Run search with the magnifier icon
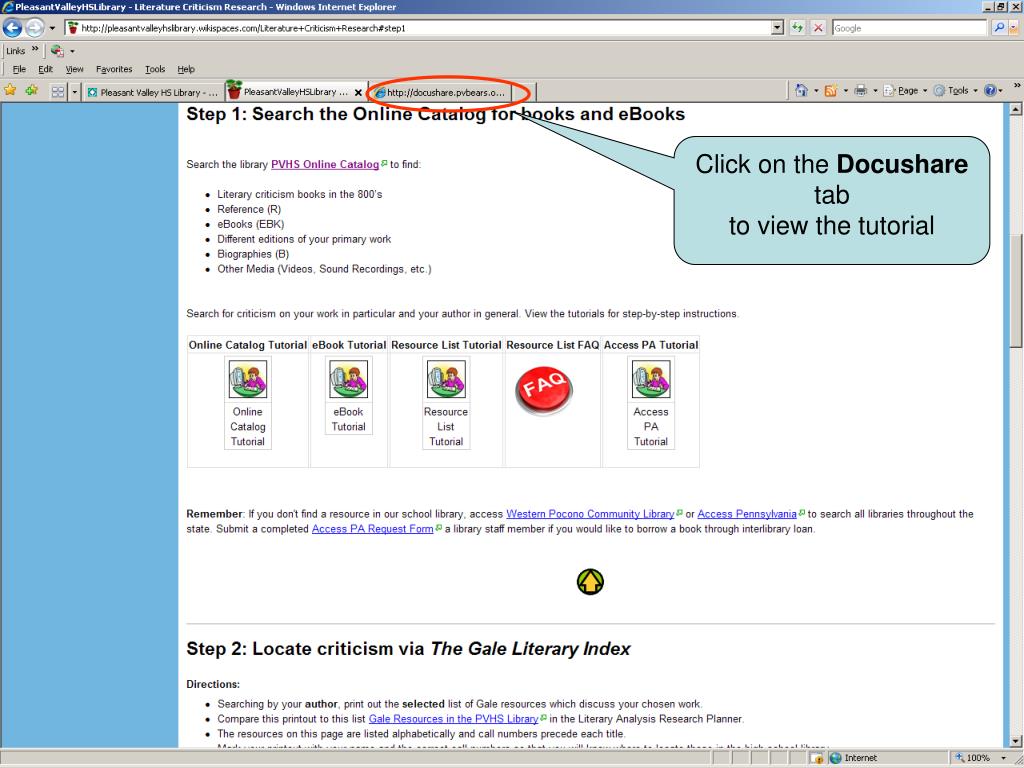The height and width of the screenshot is (768, 1024). 999,28
